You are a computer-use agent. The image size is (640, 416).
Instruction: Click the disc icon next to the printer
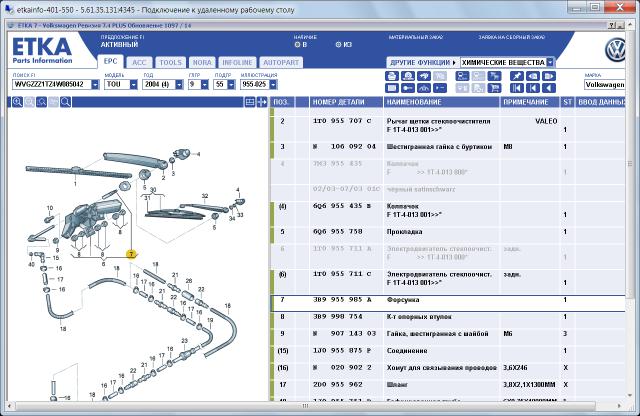click(408, 76)
